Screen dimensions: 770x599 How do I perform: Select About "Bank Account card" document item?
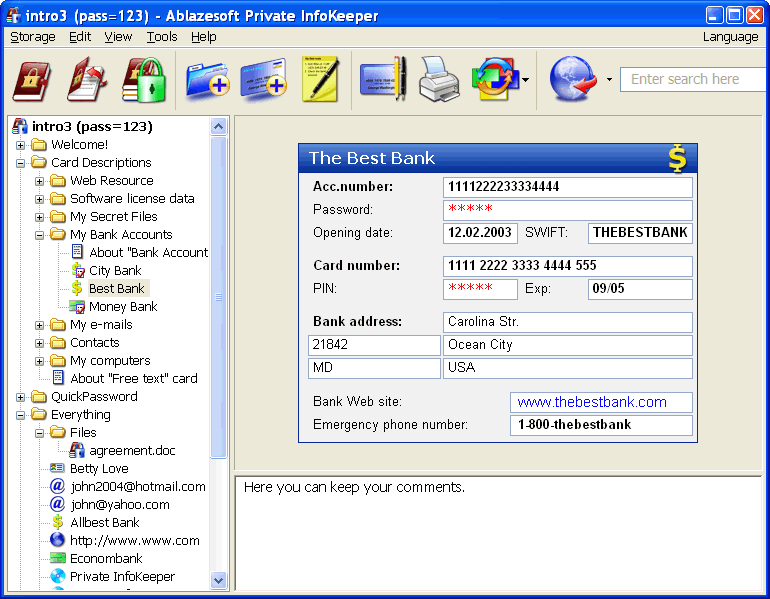coord(148,252)
